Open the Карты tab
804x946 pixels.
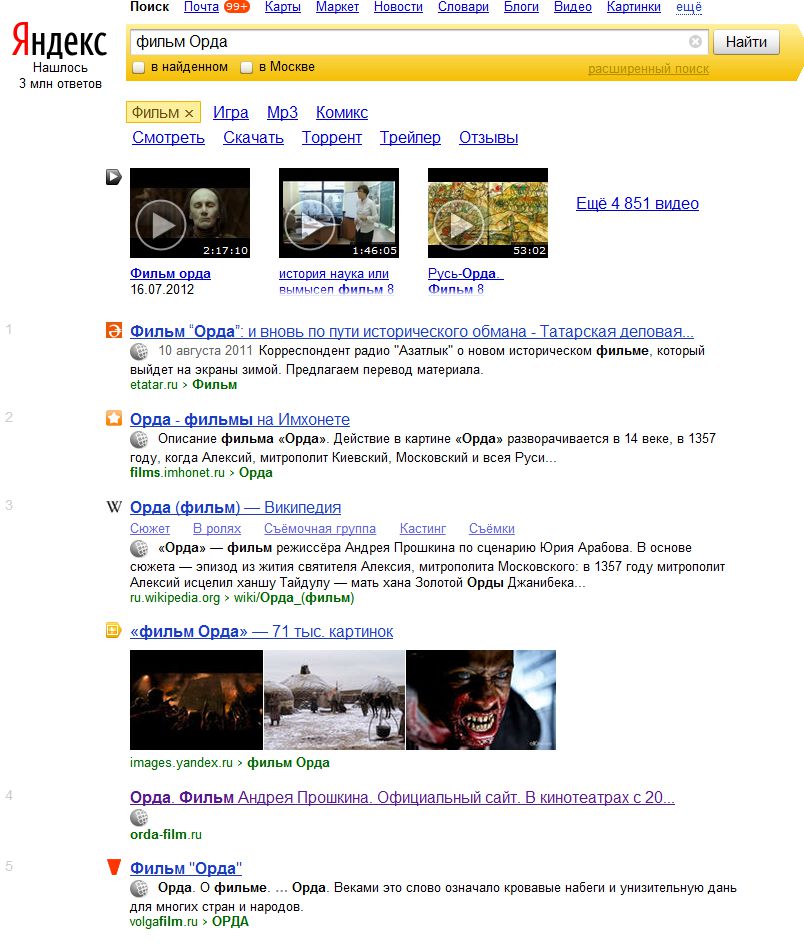[x=282, y=7]
